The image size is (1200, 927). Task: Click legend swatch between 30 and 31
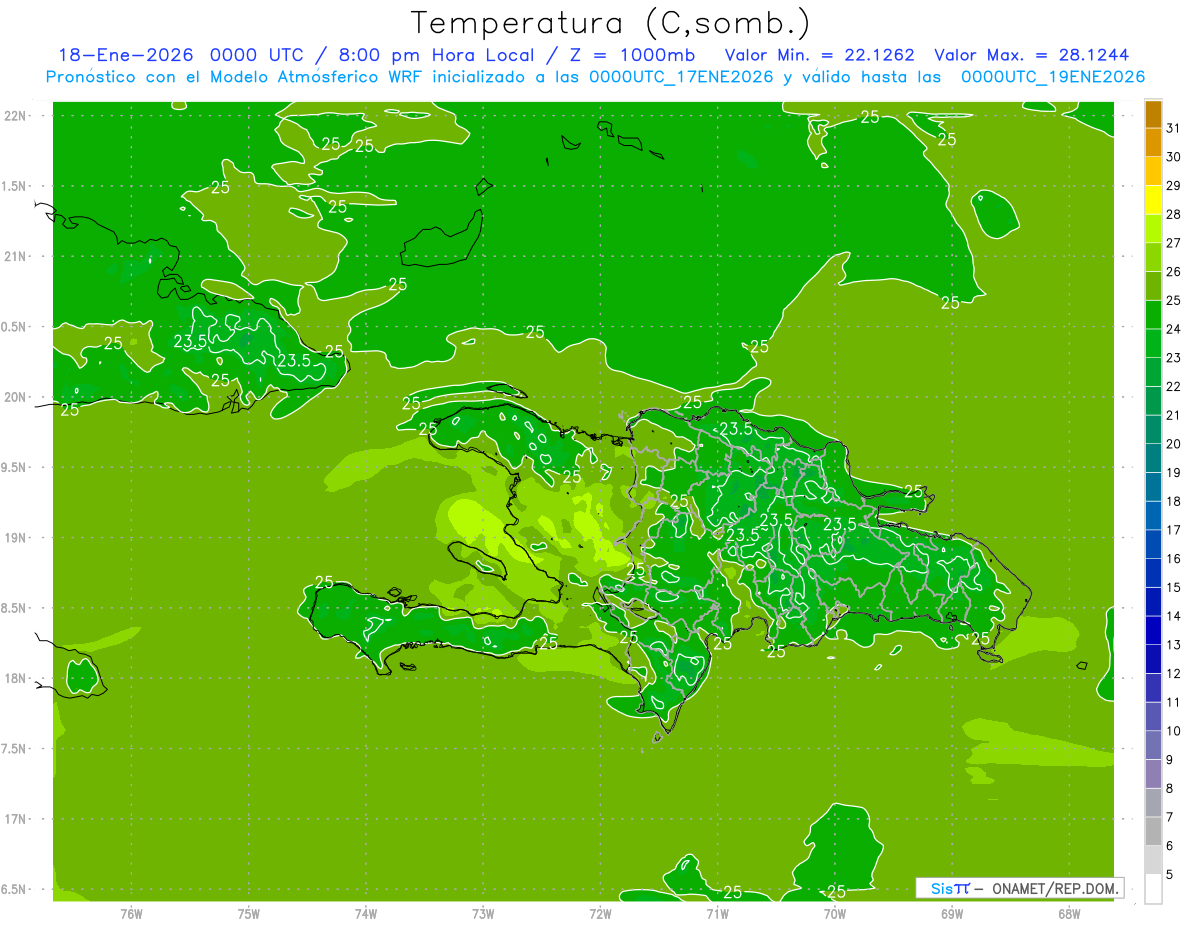pos(1153,143)
